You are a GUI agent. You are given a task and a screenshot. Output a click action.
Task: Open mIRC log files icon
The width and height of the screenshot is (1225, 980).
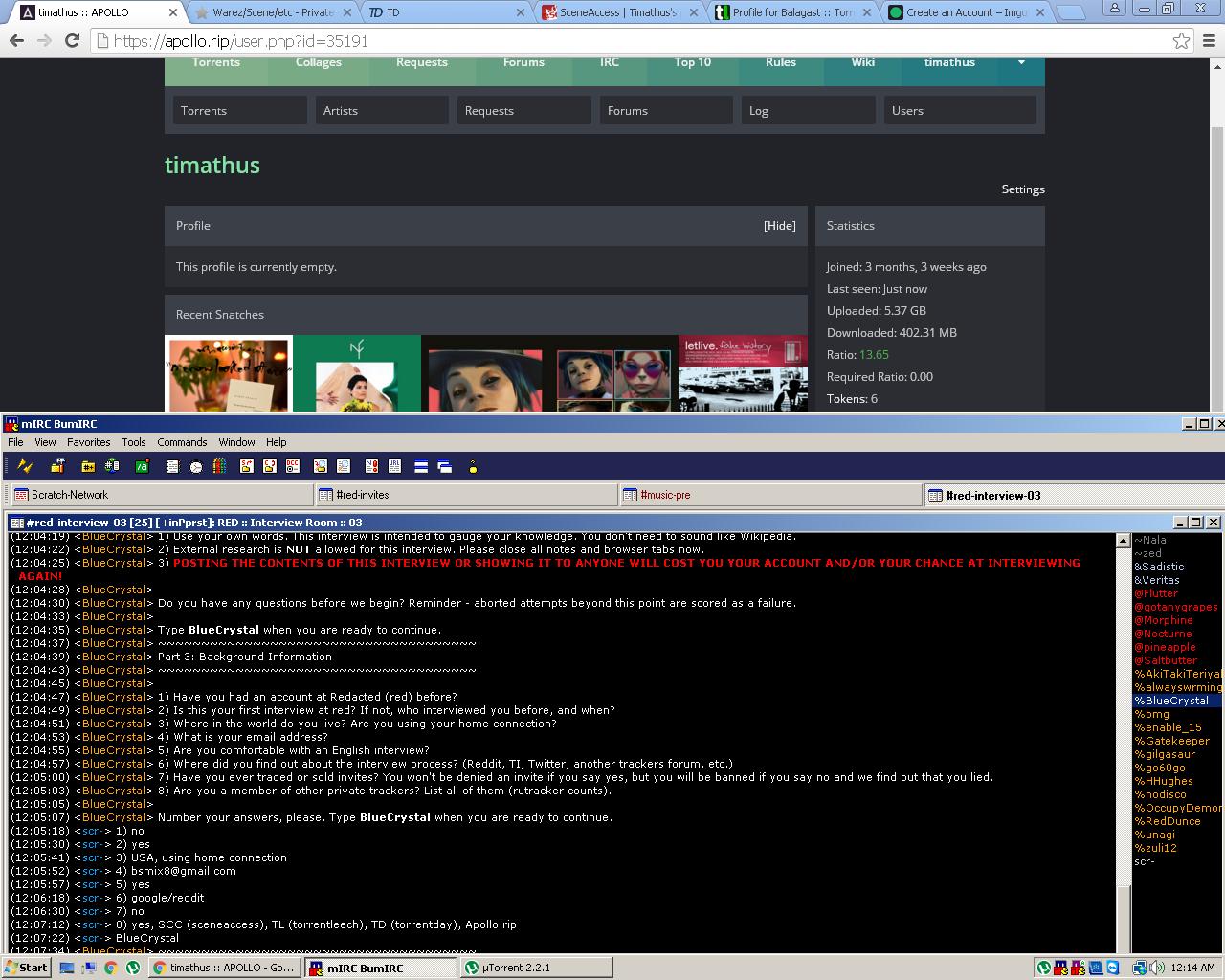pos(344,466)
